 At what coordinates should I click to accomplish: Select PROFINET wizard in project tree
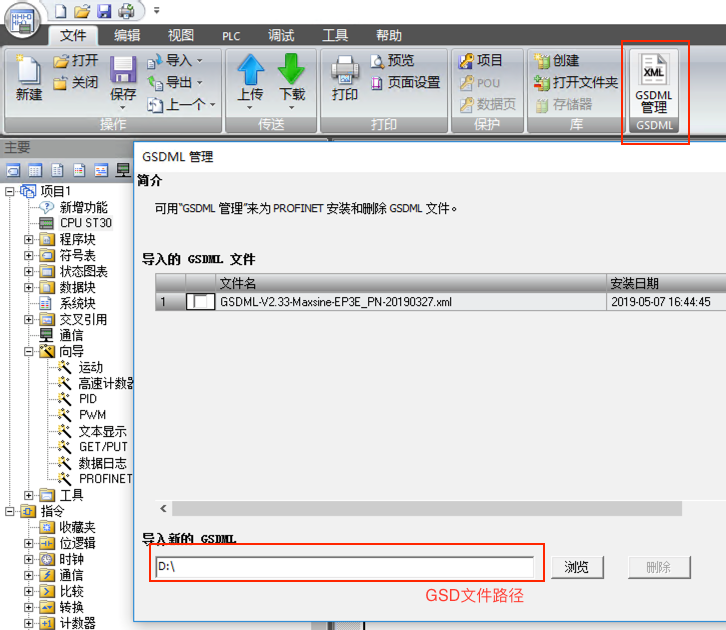click(105, 479)
